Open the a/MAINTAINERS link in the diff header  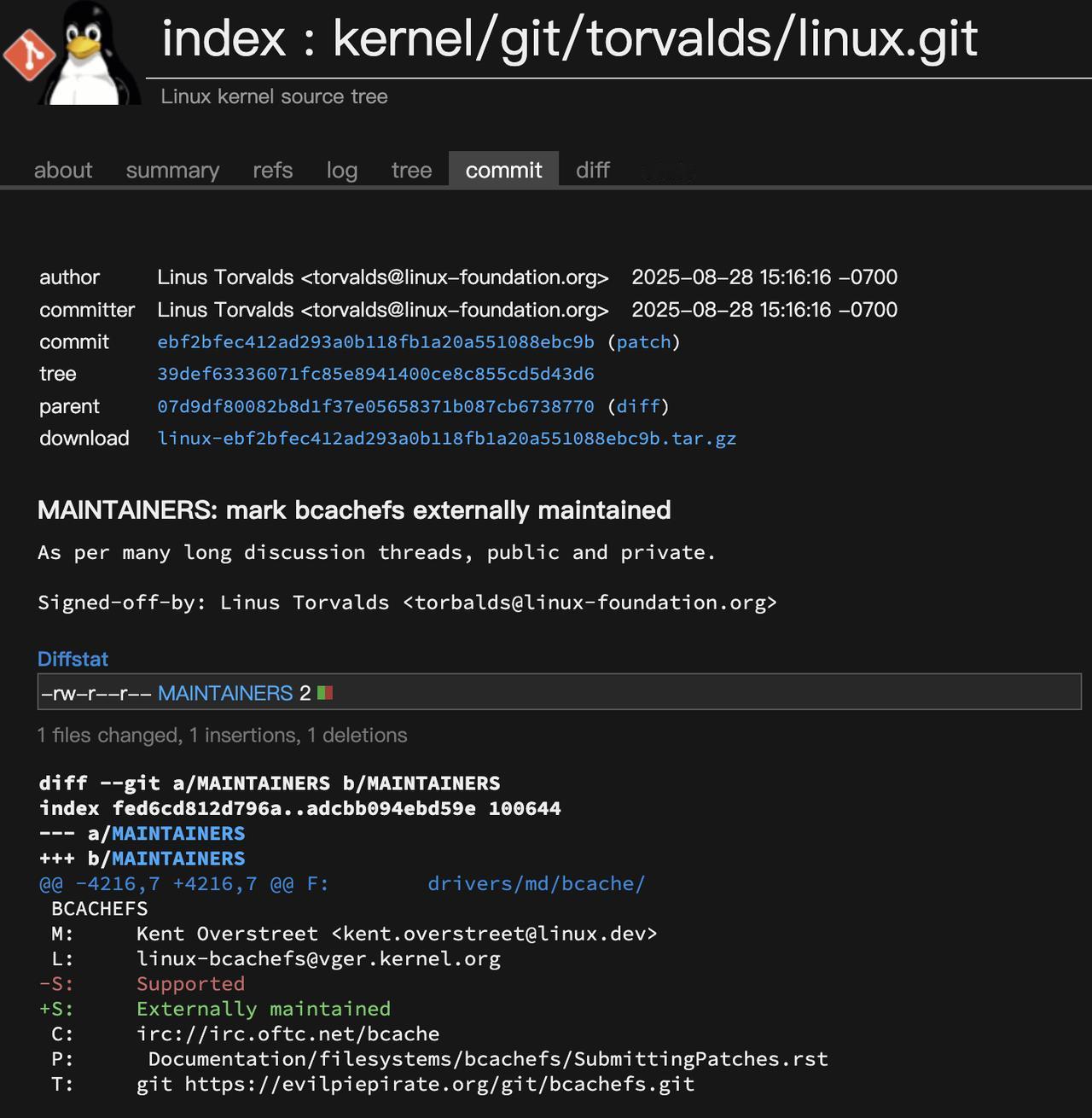pos(178,833)
